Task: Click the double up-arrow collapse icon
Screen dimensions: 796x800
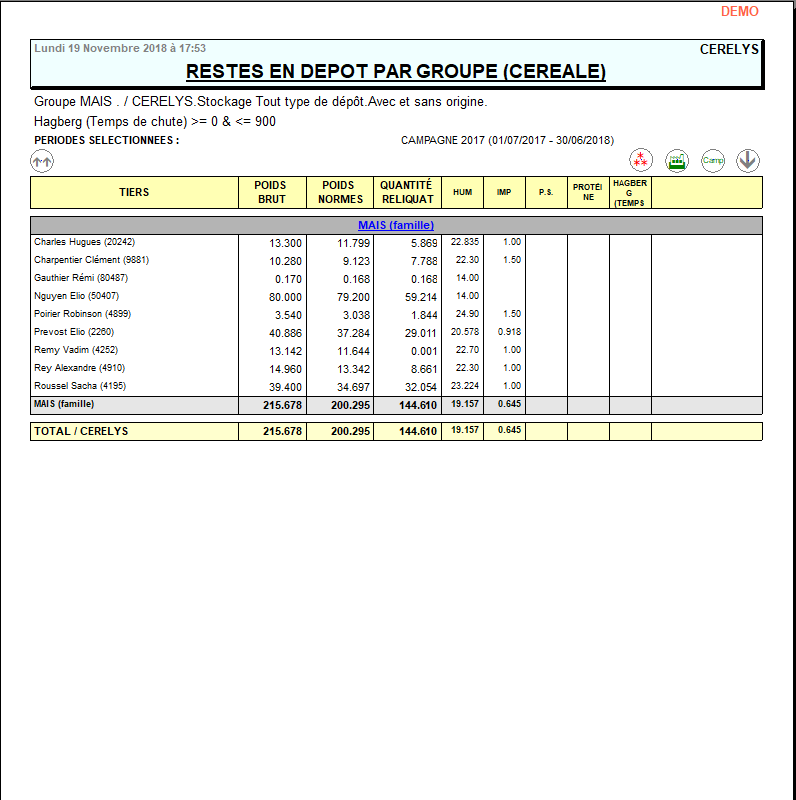Action: click(42, 160)
